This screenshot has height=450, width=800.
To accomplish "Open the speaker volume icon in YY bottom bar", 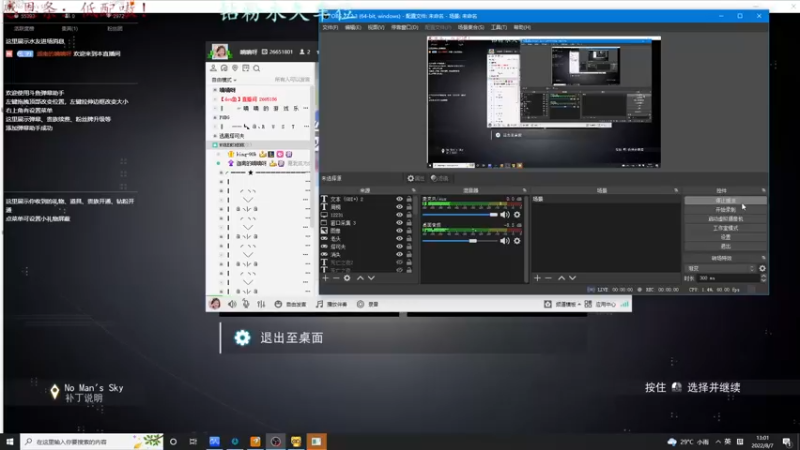I will pos(232,304).
